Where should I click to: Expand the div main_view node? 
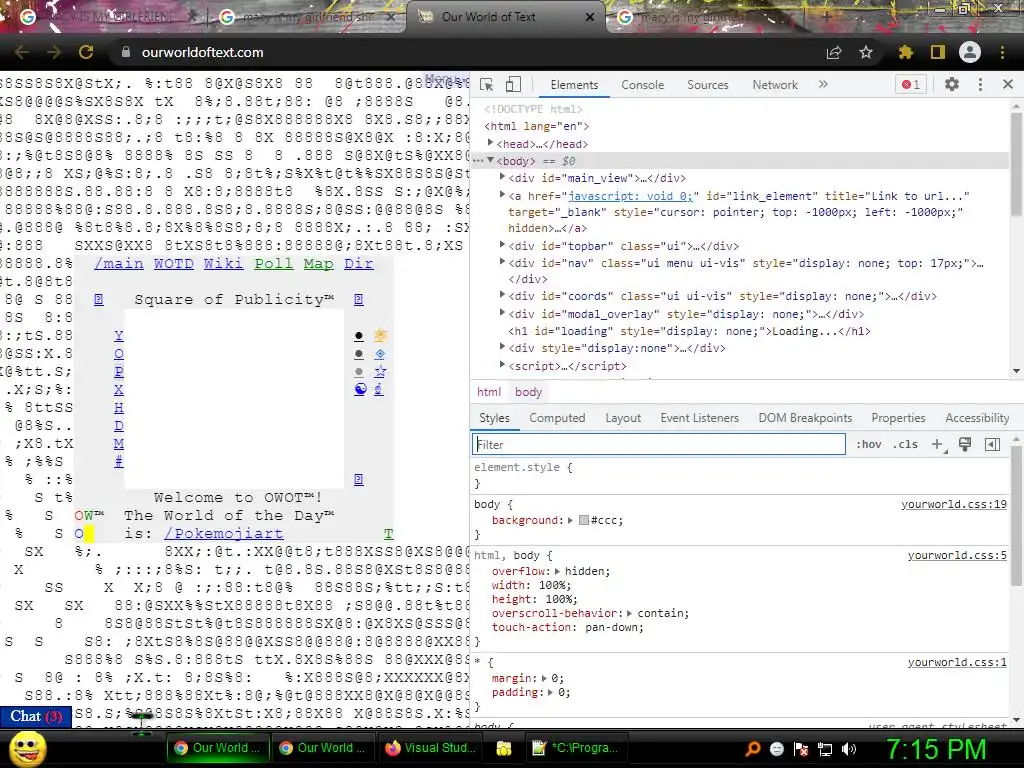tap(502, 177)
